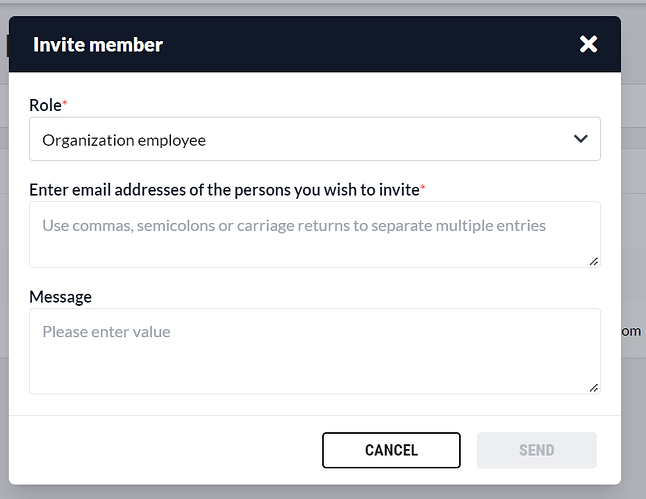The height and width of the screenshot is (499, 646).
Task: Click the chevron arrow in Role field
Action: tap(581, 140)
